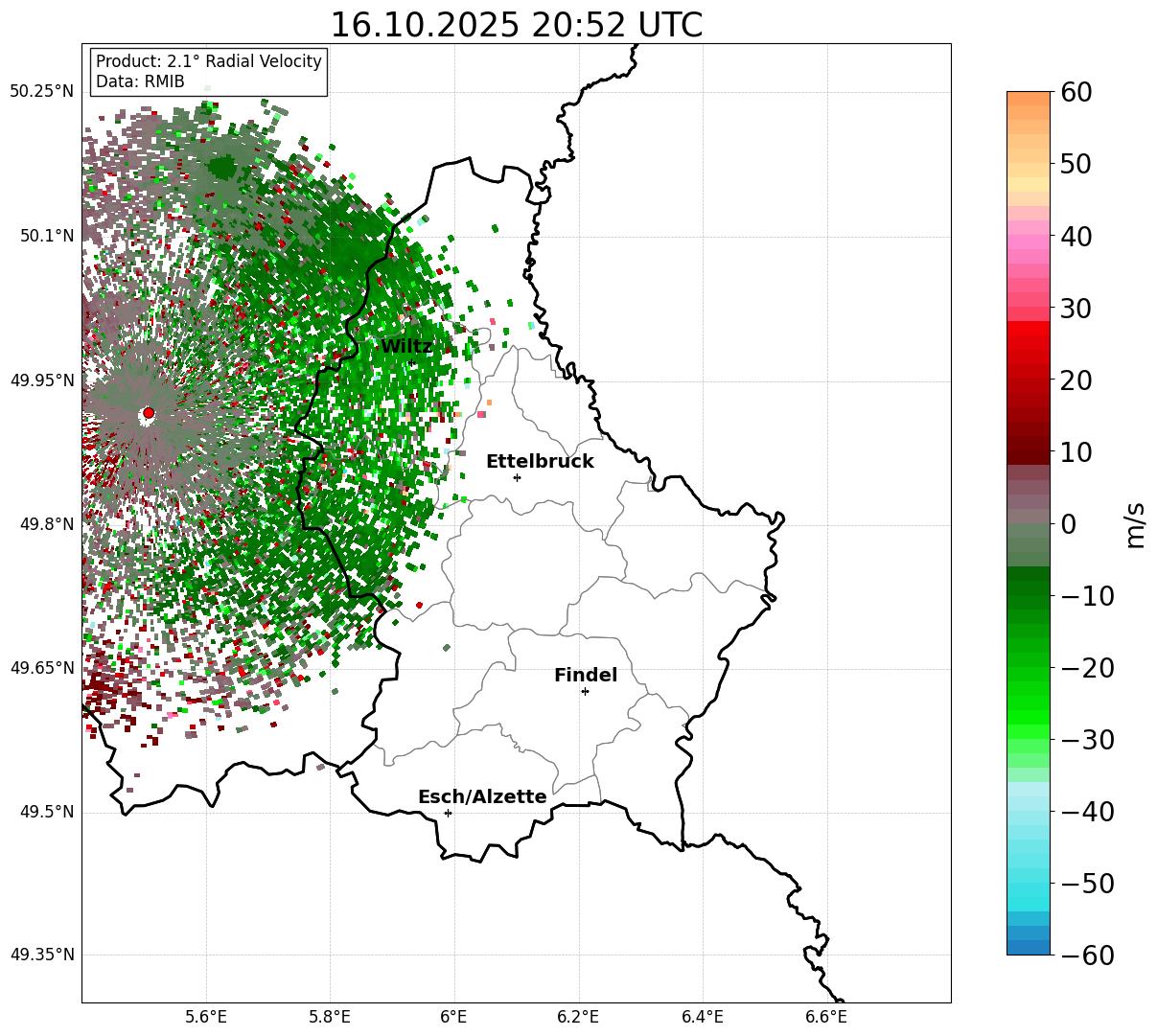Click the 49.8°N latitude label

pos(47,524)
